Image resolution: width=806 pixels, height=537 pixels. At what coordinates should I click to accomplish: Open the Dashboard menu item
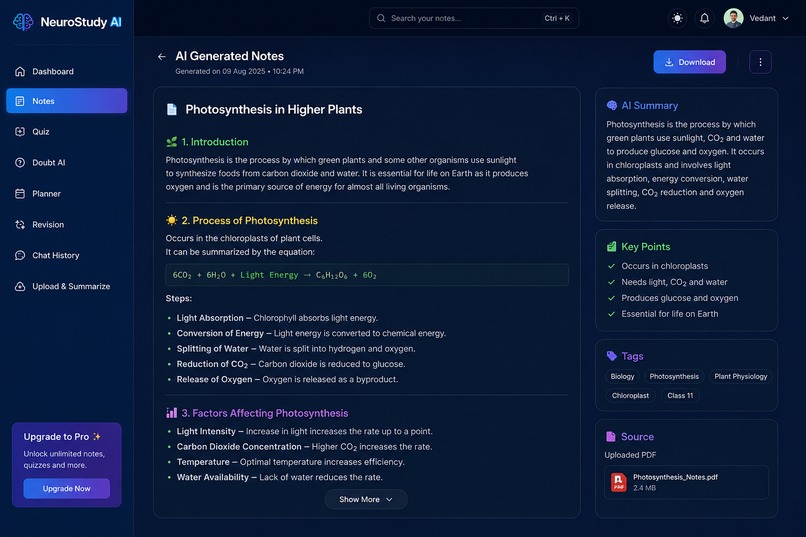tap(67, 71)
